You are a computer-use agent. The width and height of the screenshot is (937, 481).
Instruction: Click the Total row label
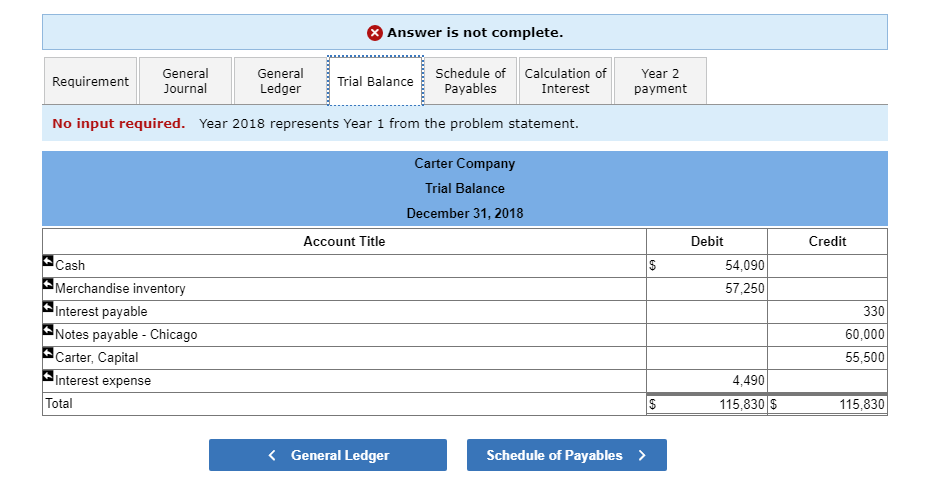click(59, 404)
